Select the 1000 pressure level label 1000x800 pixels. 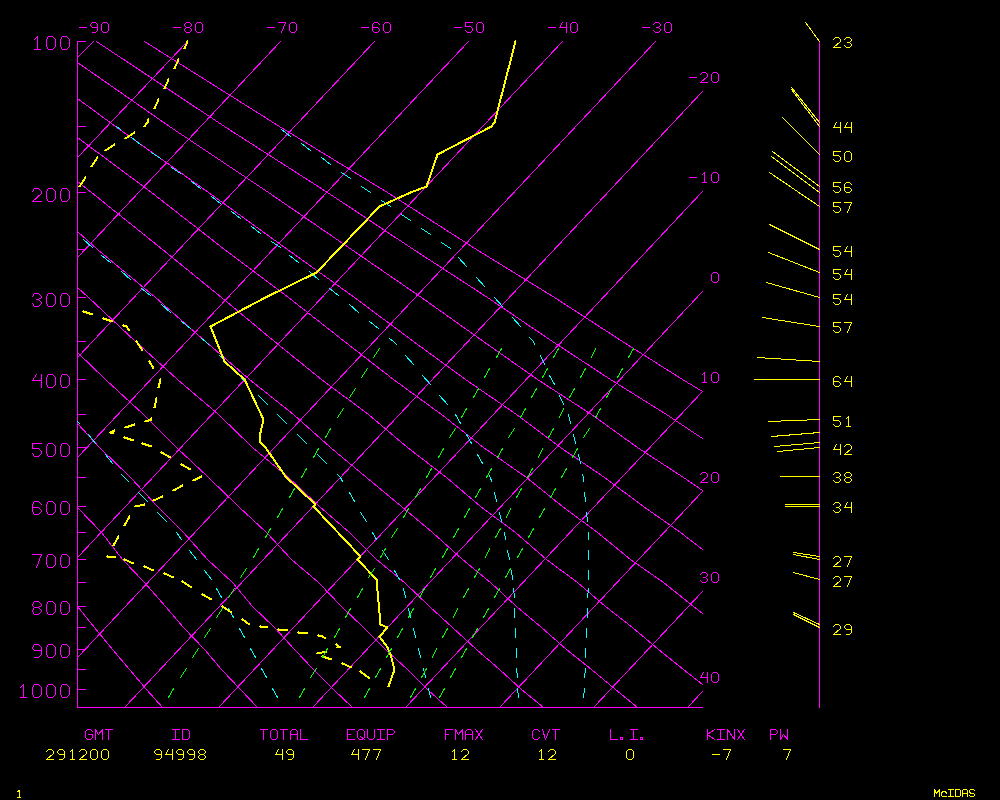click(47, 691)
